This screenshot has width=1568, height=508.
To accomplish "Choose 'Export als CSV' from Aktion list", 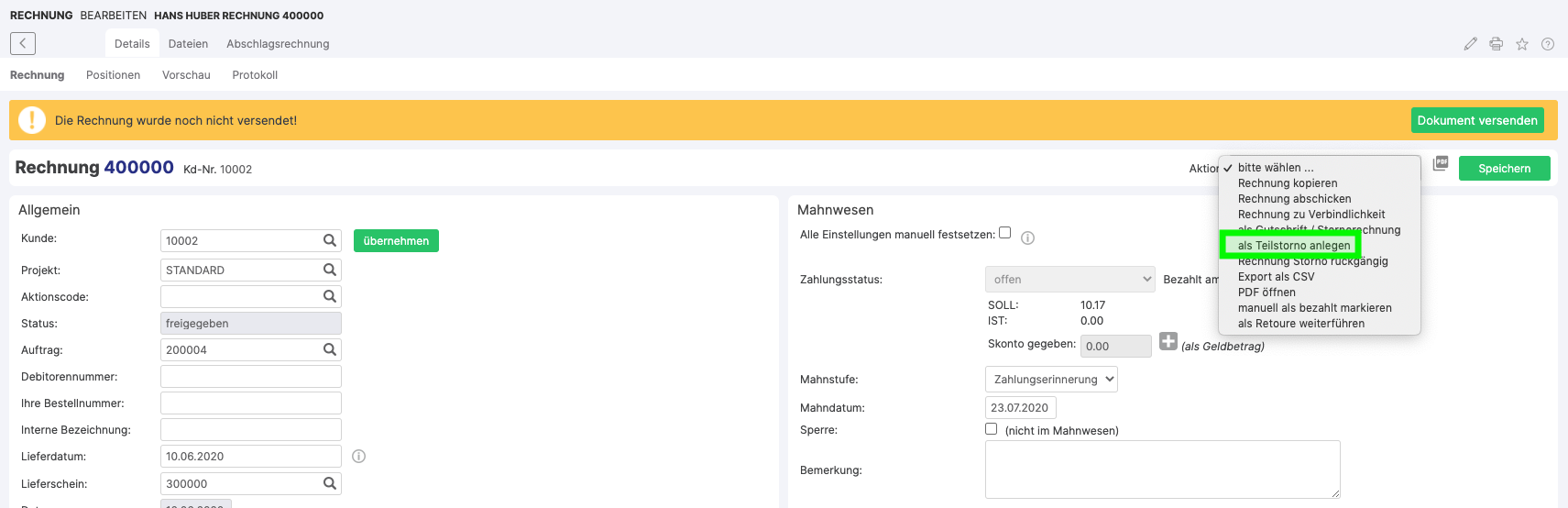I will (1276, 277).
